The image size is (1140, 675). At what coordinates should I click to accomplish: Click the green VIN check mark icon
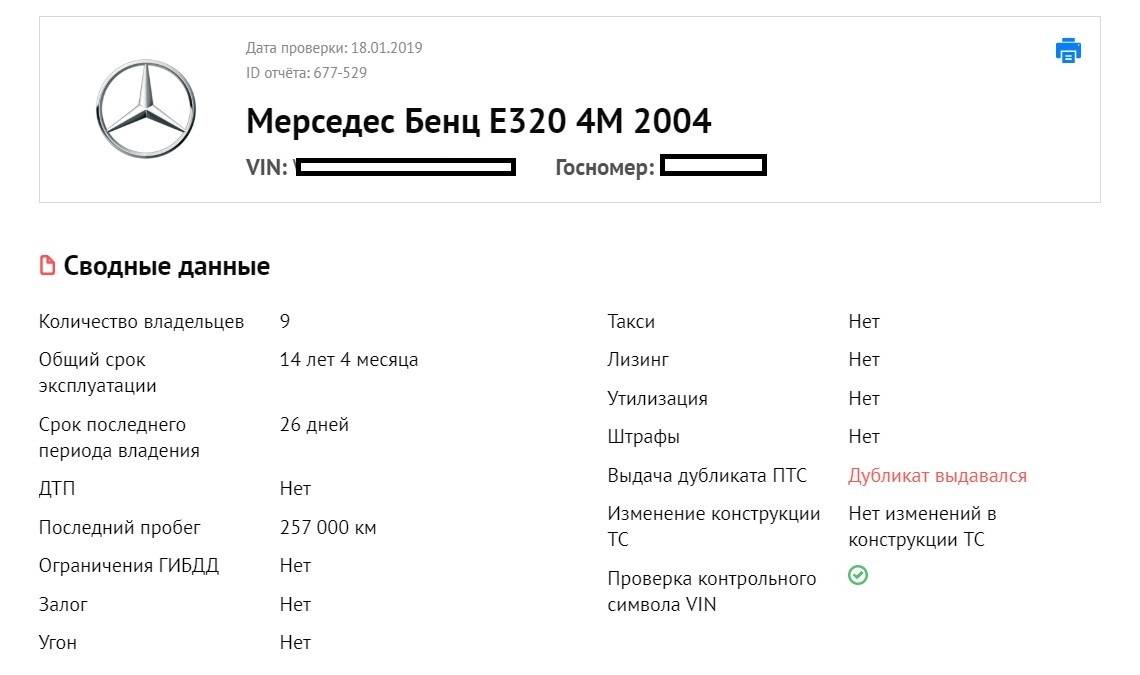pyautogui.click(x=858, y=576)
